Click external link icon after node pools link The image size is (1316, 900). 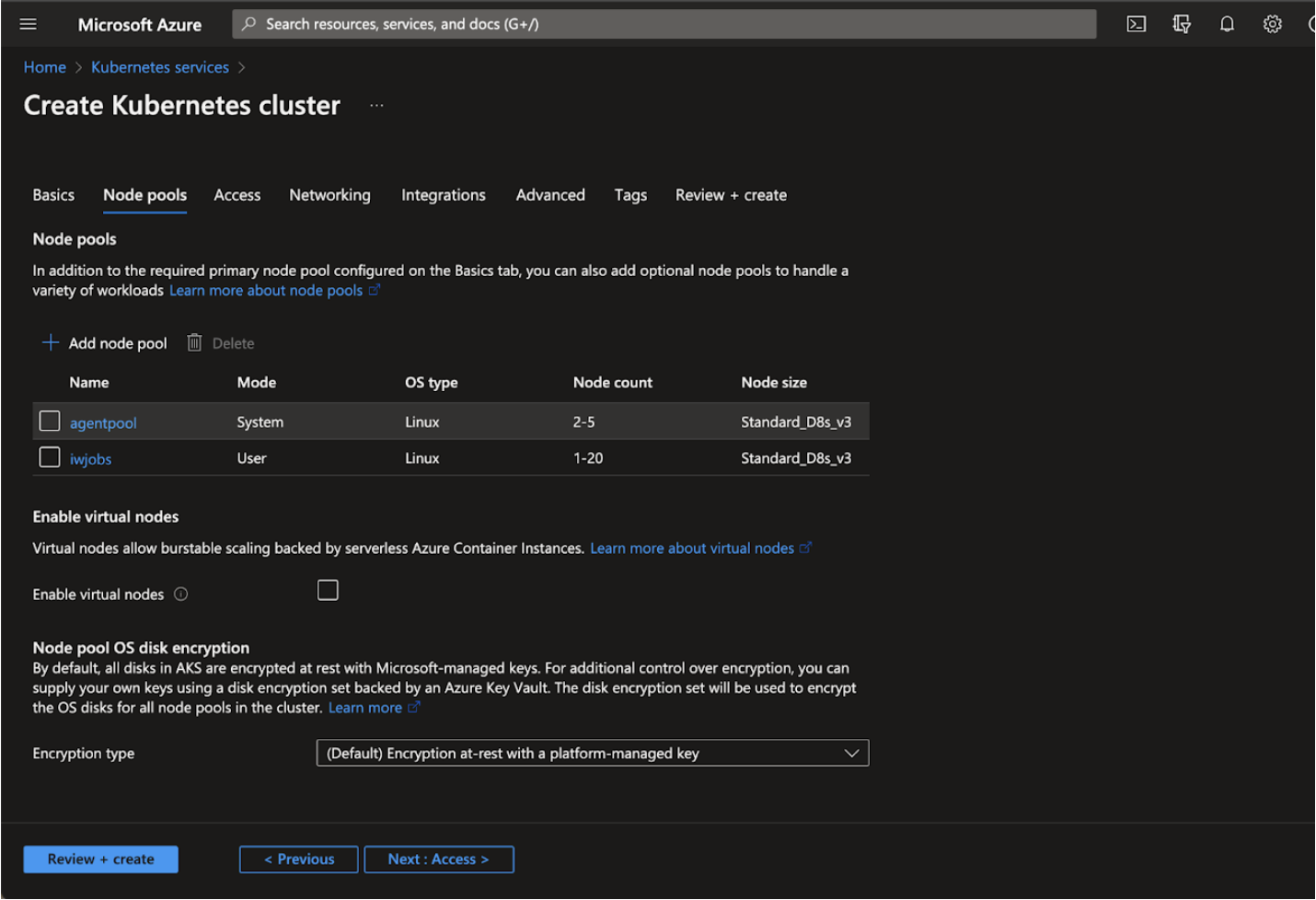pos(375,290)
